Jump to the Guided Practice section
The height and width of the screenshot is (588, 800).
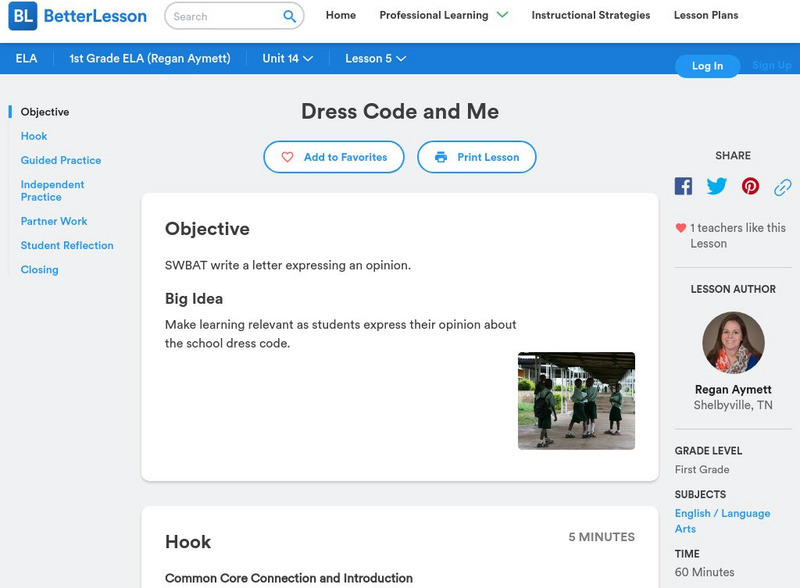click(x=61, y=160)
